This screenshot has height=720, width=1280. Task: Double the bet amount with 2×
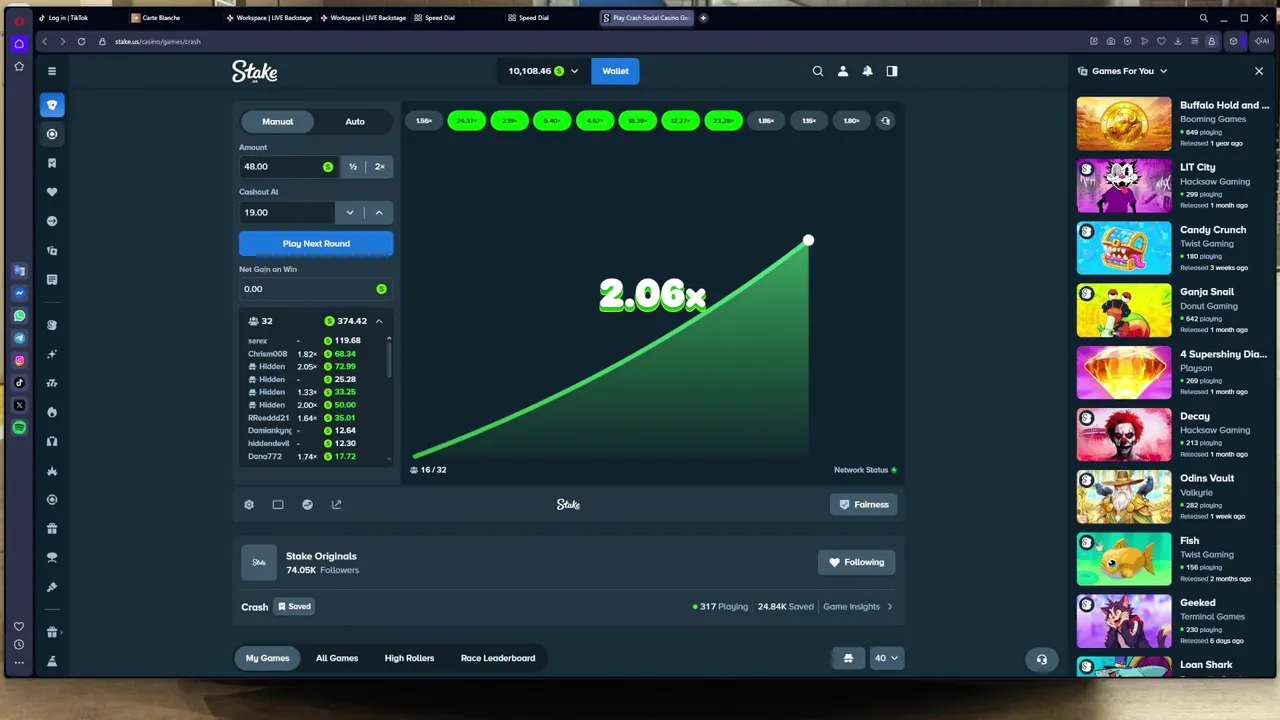tap(380, 167)
